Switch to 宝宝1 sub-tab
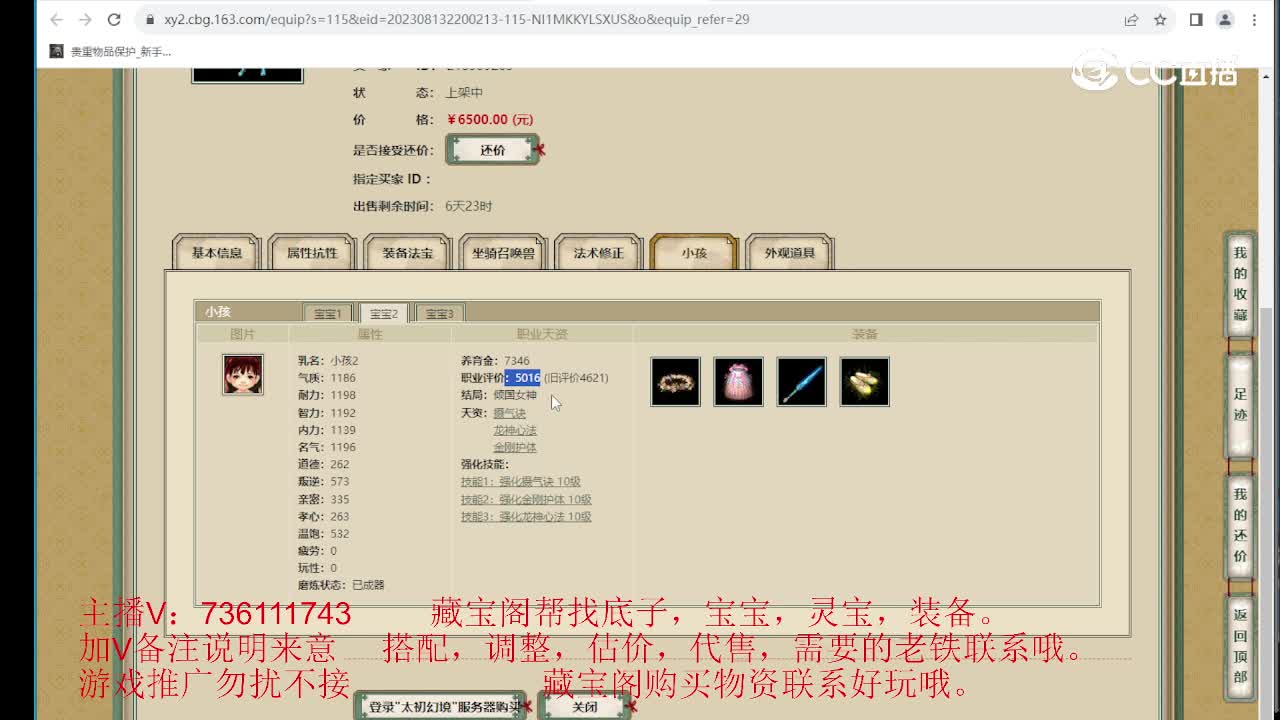 [327, 313]
